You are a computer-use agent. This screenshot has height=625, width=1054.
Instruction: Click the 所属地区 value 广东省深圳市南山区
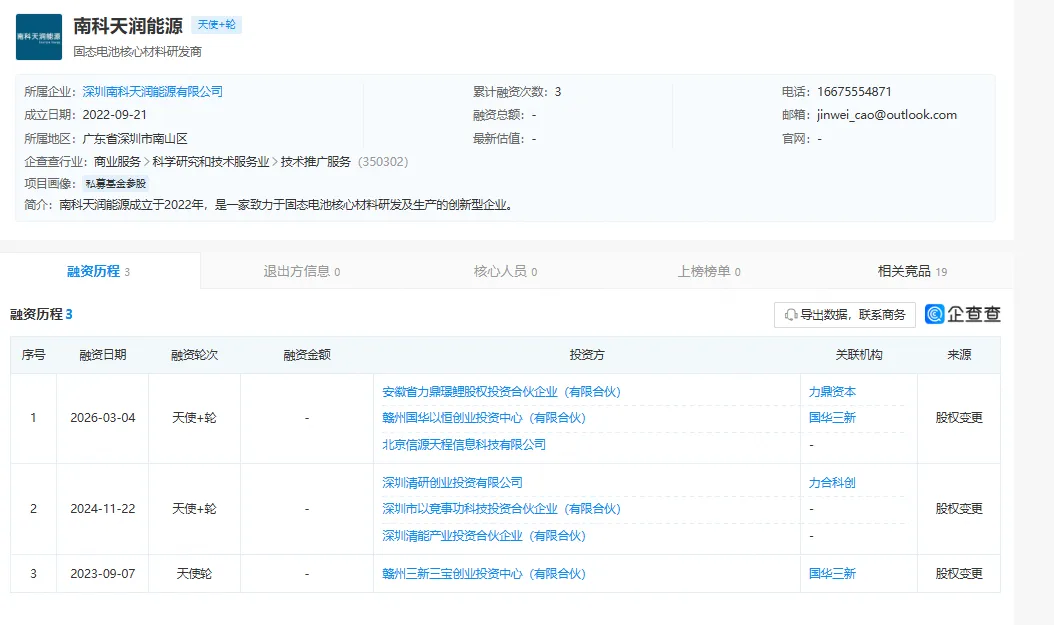(x=135, y=138)
